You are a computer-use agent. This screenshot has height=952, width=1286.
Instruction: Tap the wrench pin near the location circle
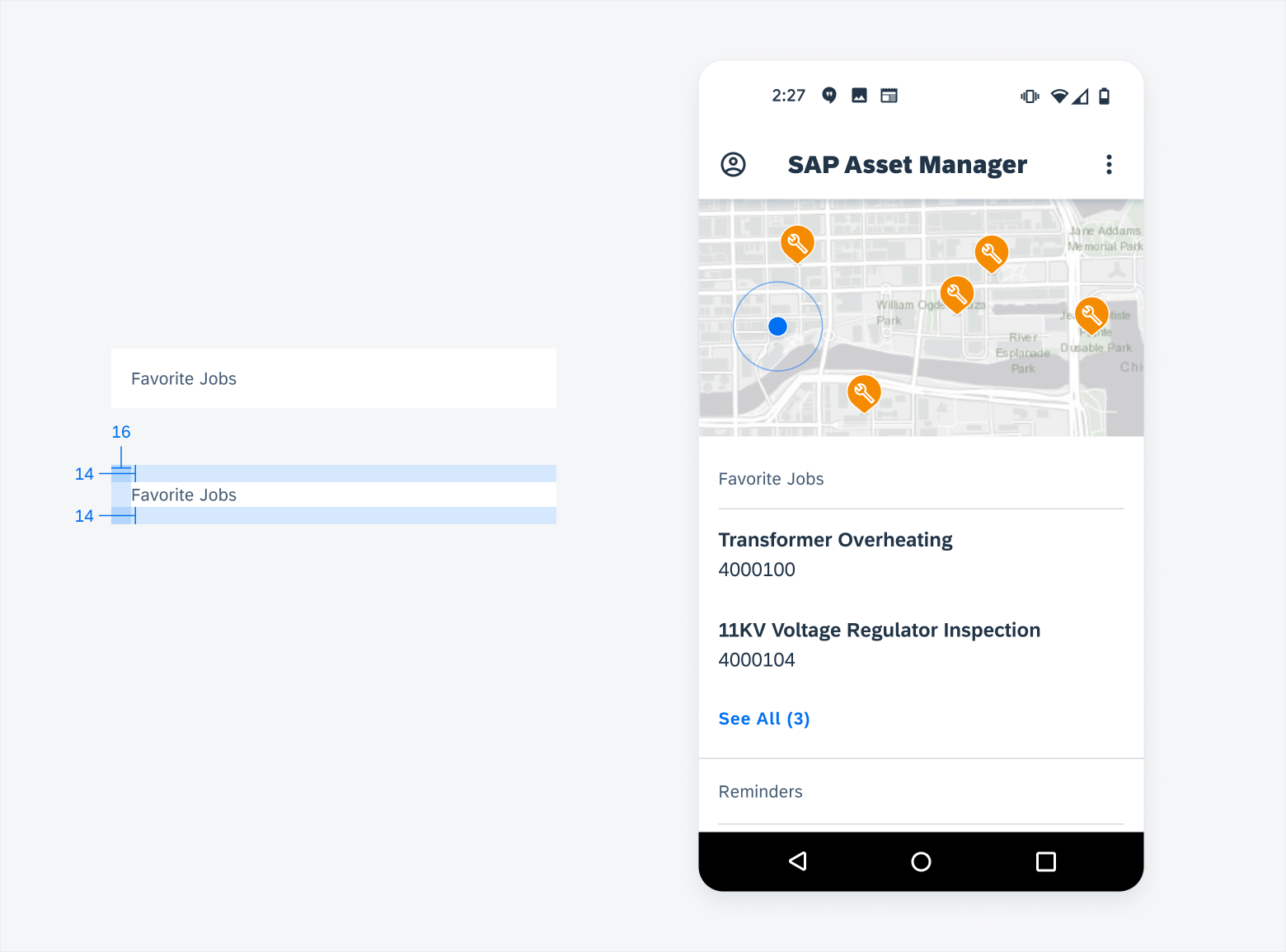797,244
